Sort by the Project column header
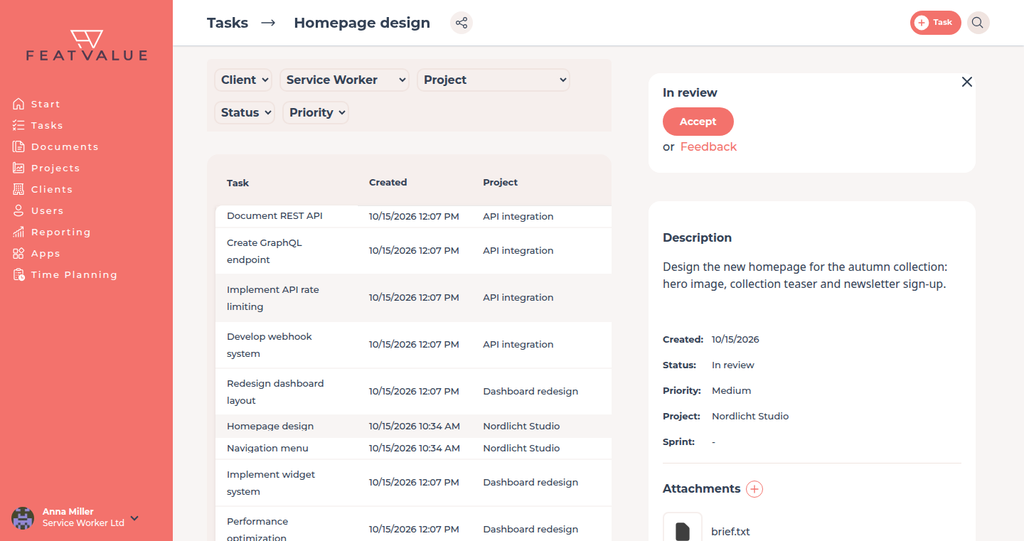 click(500, 182)
